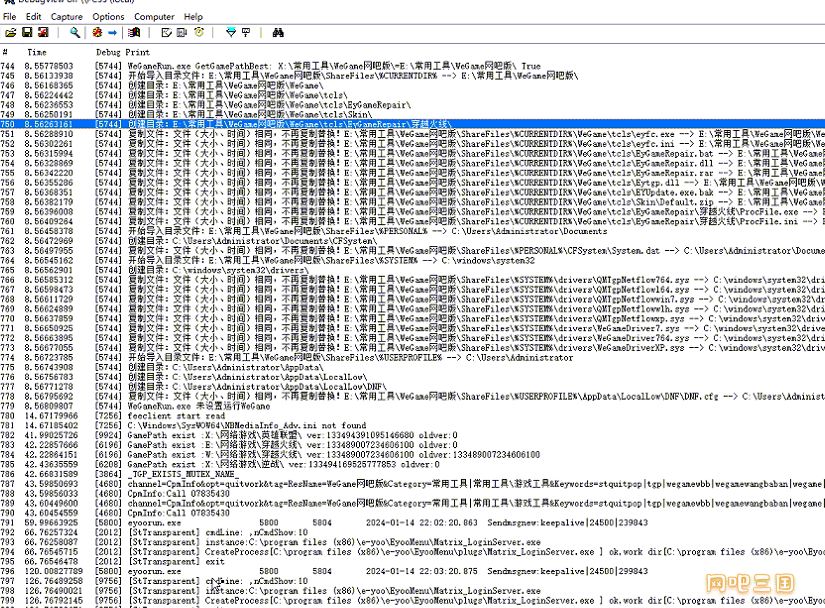This screenshot has width=825, height=608.
Task: Select the GamePath line with PID [6208]
Action: (x=412, y=464)
